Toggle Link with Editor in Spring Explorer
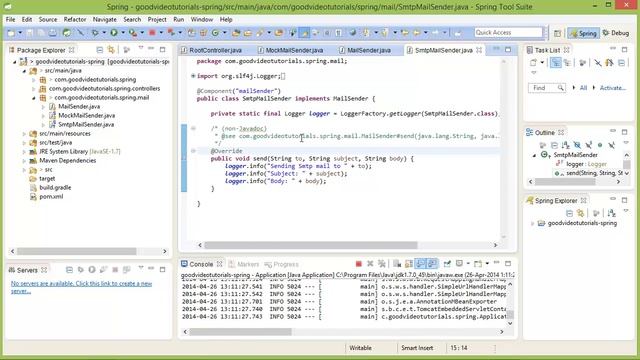640x360 pixels. click(581, 213)
